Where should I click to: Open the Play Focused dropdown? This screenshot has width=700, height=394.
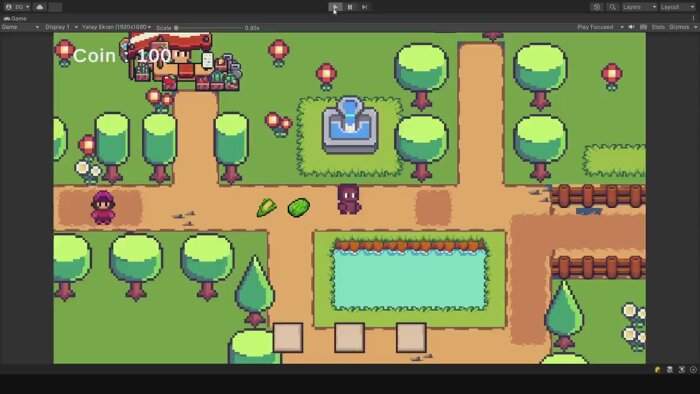tap(600, 27)
